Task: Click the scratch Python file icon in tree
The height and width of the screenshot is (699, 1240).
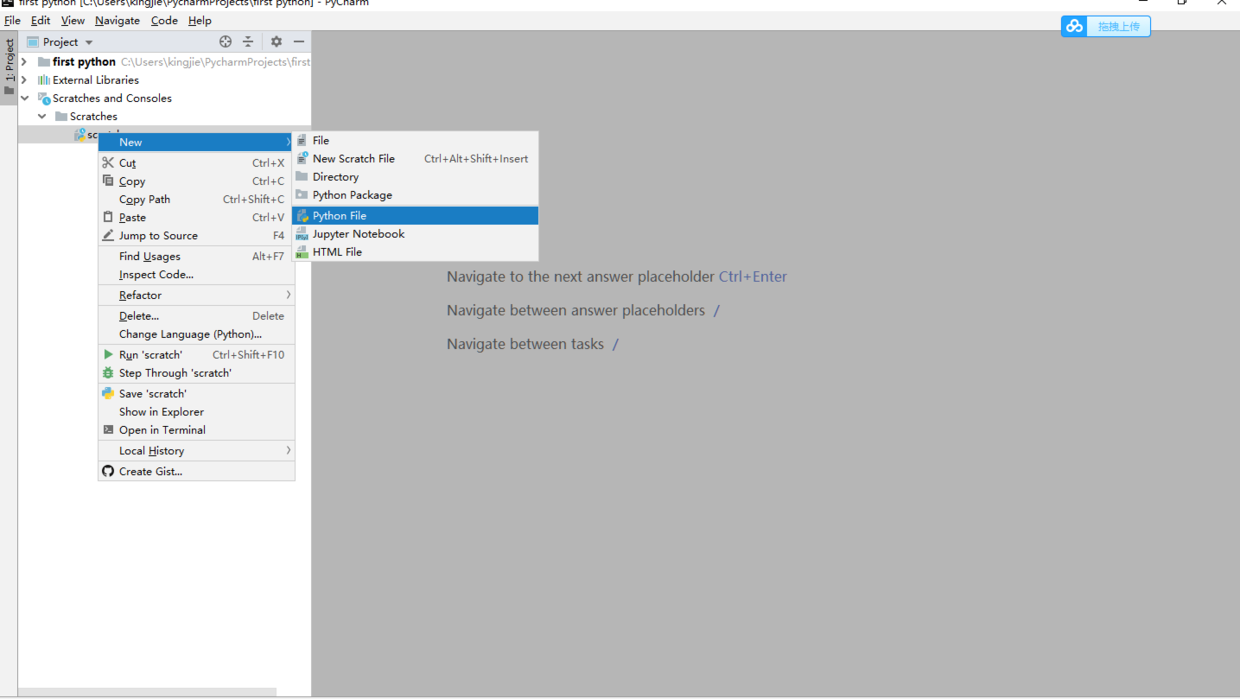Action: click(79, 135)
